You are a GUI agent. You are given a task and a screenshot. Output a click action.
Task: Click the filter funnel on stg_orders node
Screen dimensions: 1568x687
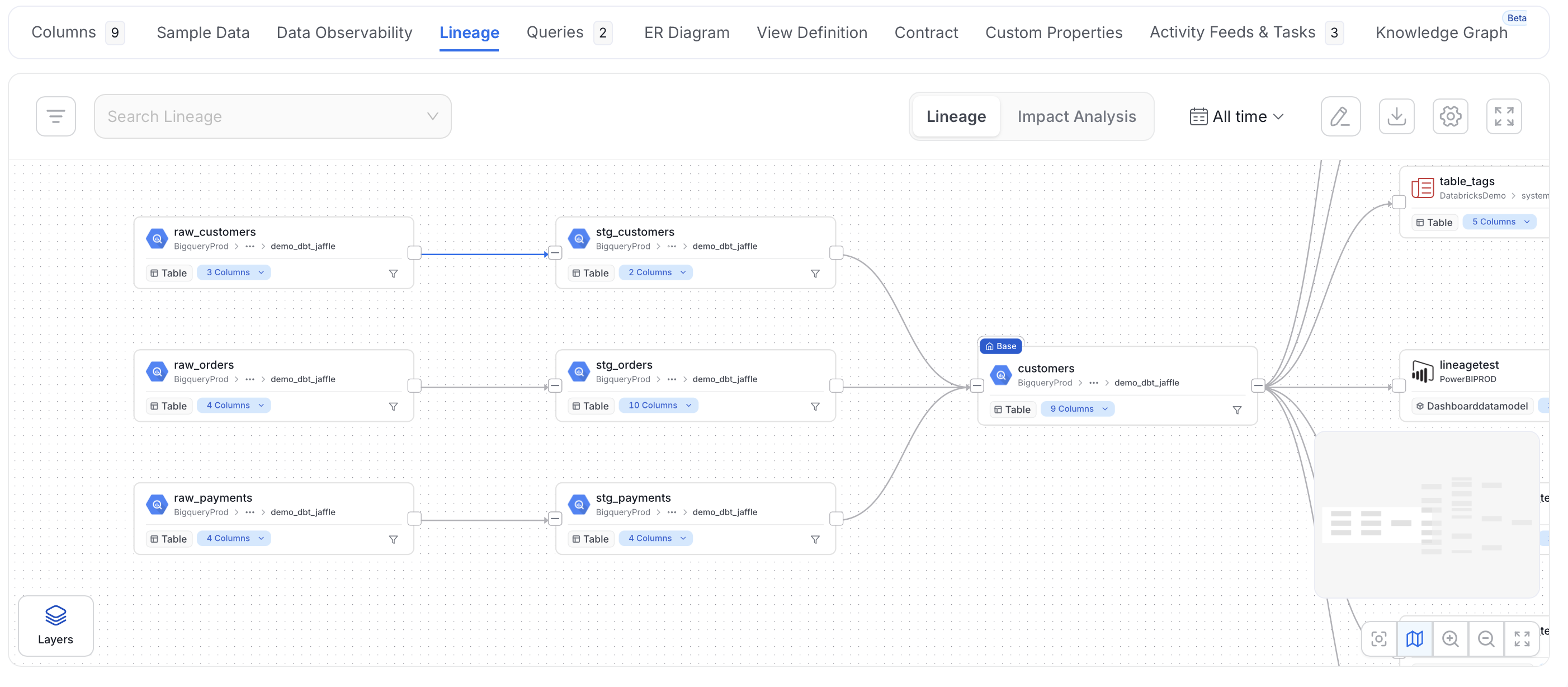pos(815,406)
